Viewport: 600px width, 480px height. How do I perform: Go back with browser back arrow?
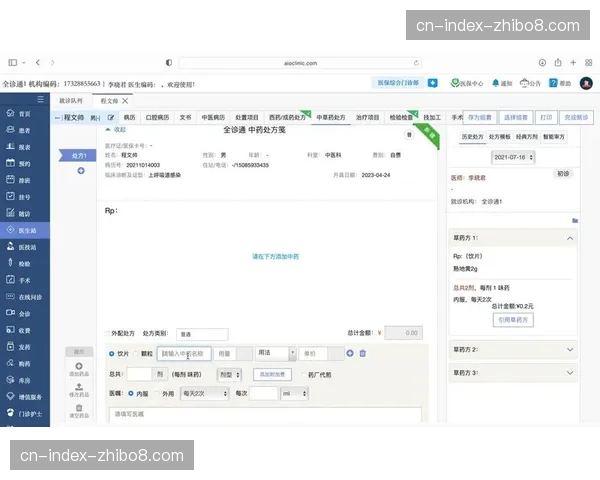(x=38, y=62)
